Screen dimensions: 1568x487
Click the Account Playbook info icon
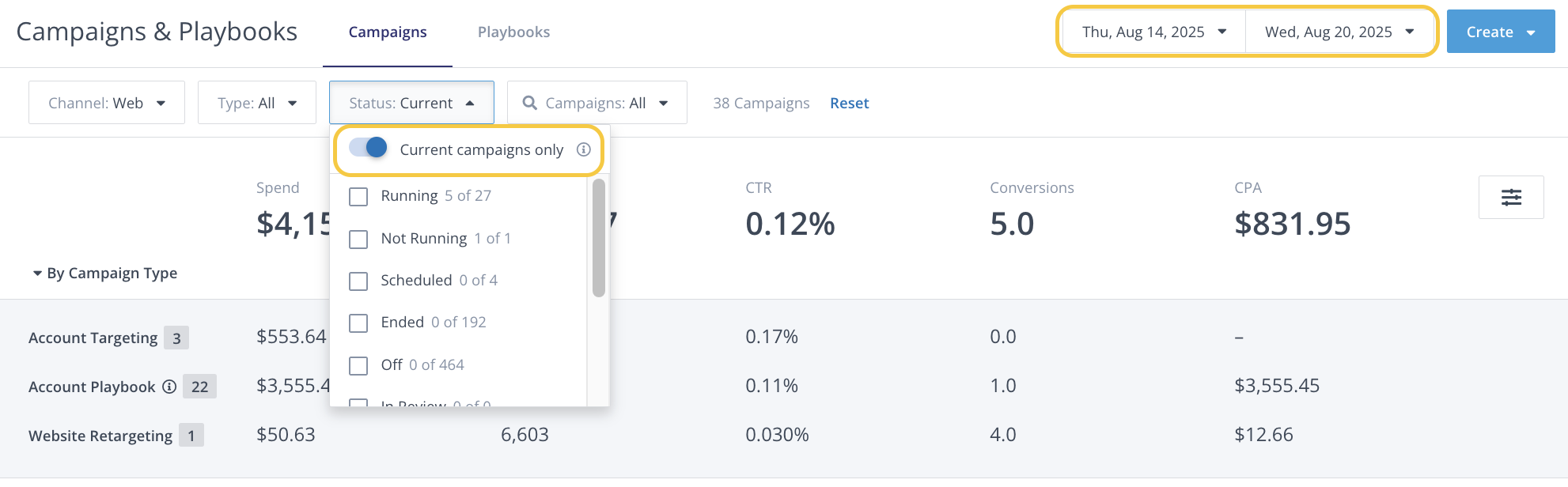169,387
